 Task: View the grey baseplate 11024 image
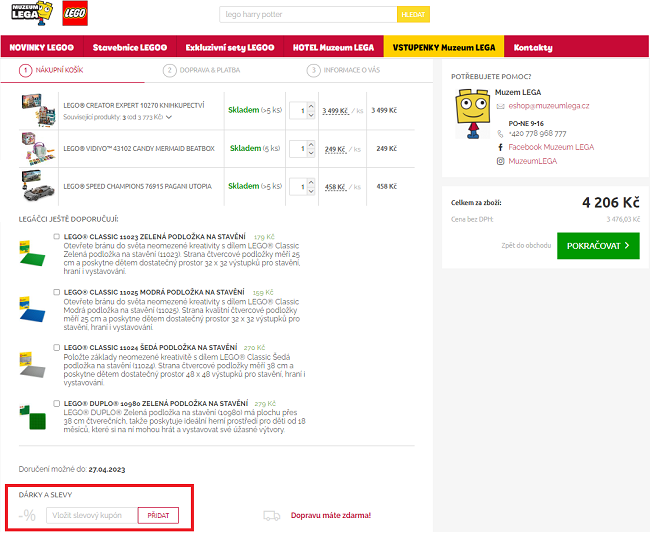[x=32, y=365]
